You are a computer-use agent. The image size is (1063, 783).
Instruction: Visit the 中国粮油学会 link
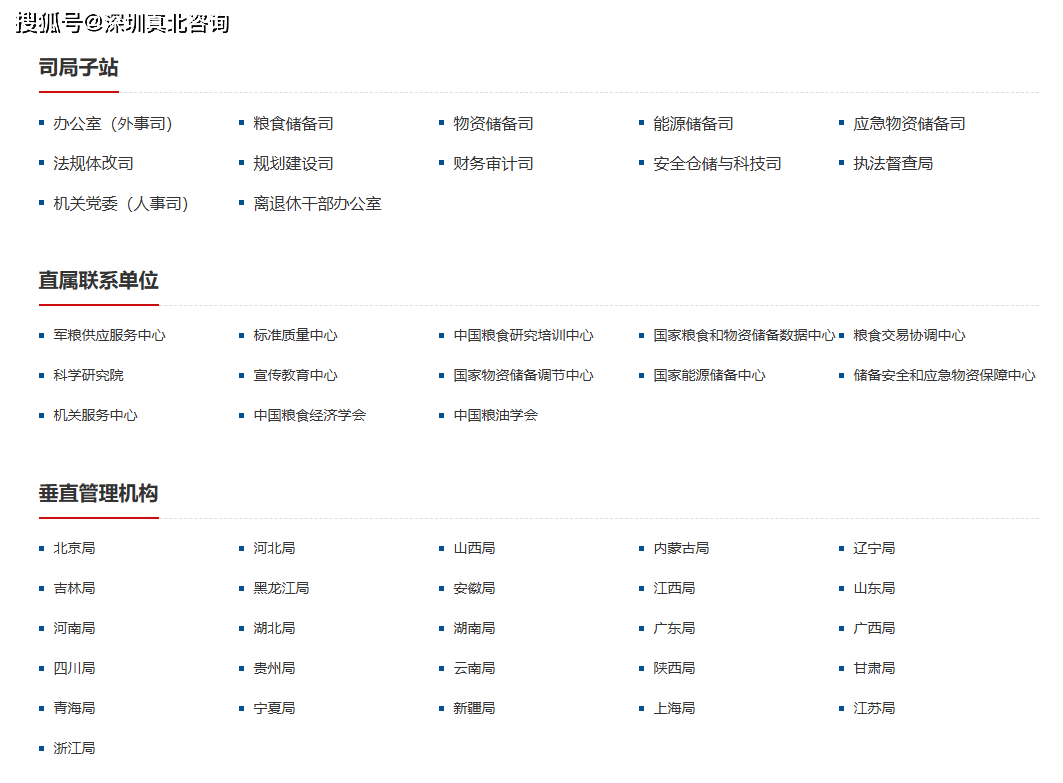pyautogui.click(x=495, y=415)
